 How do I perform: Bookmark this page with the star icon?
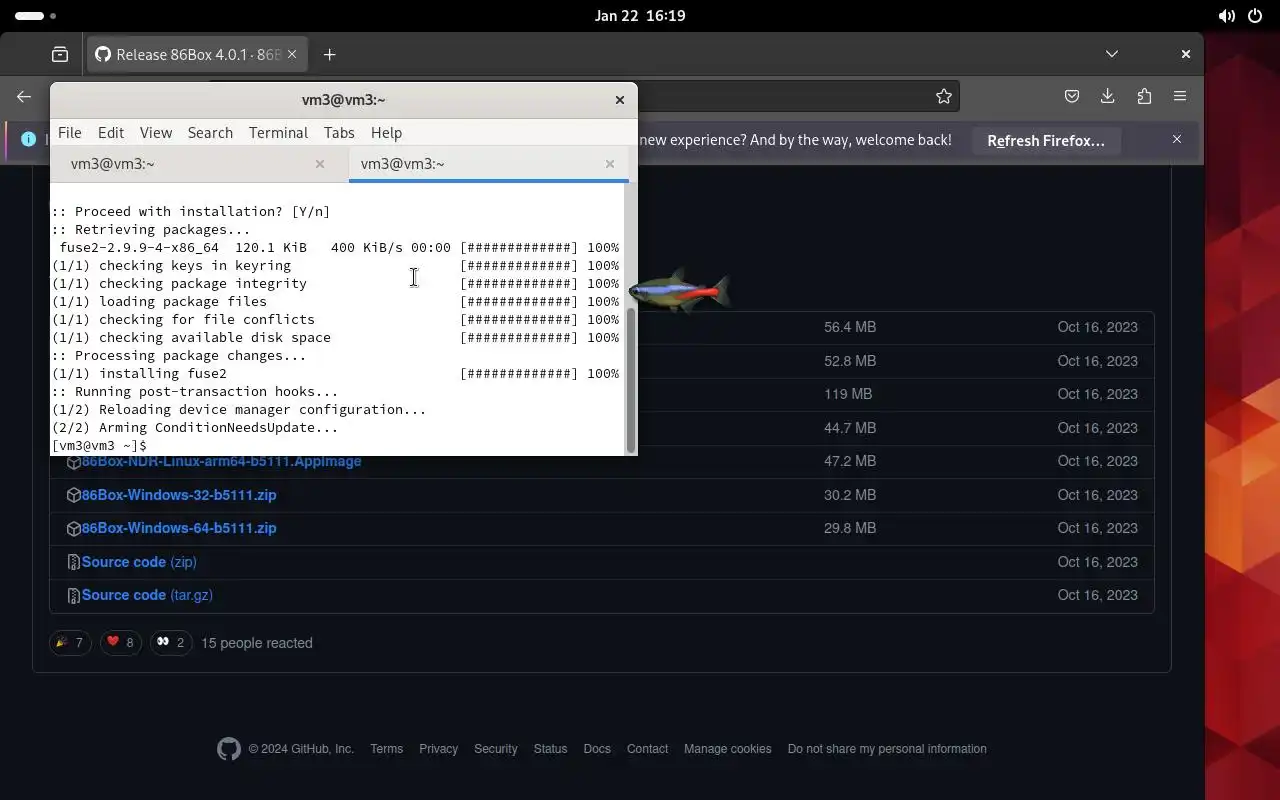[943, 96]
